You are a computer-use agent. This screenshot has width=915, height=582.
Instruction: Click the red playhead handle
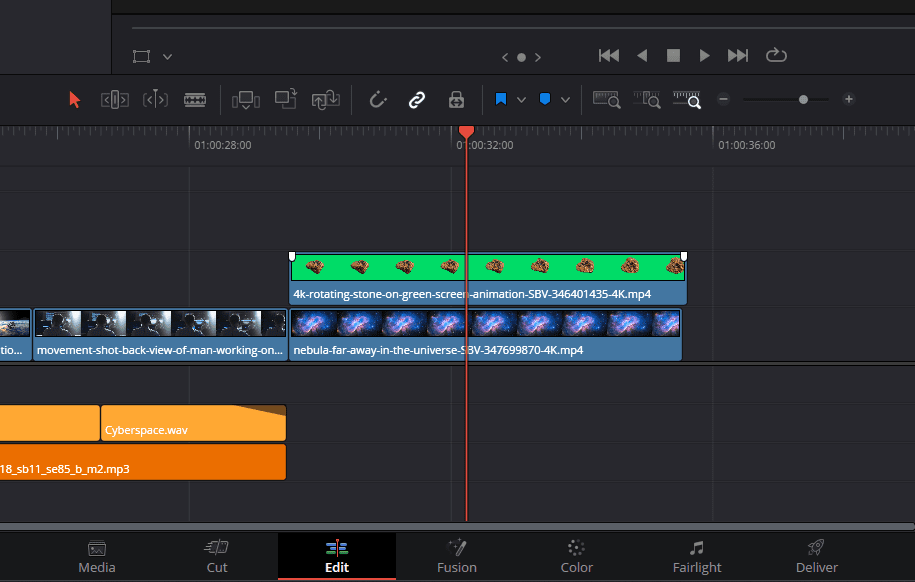pos(466,131)
